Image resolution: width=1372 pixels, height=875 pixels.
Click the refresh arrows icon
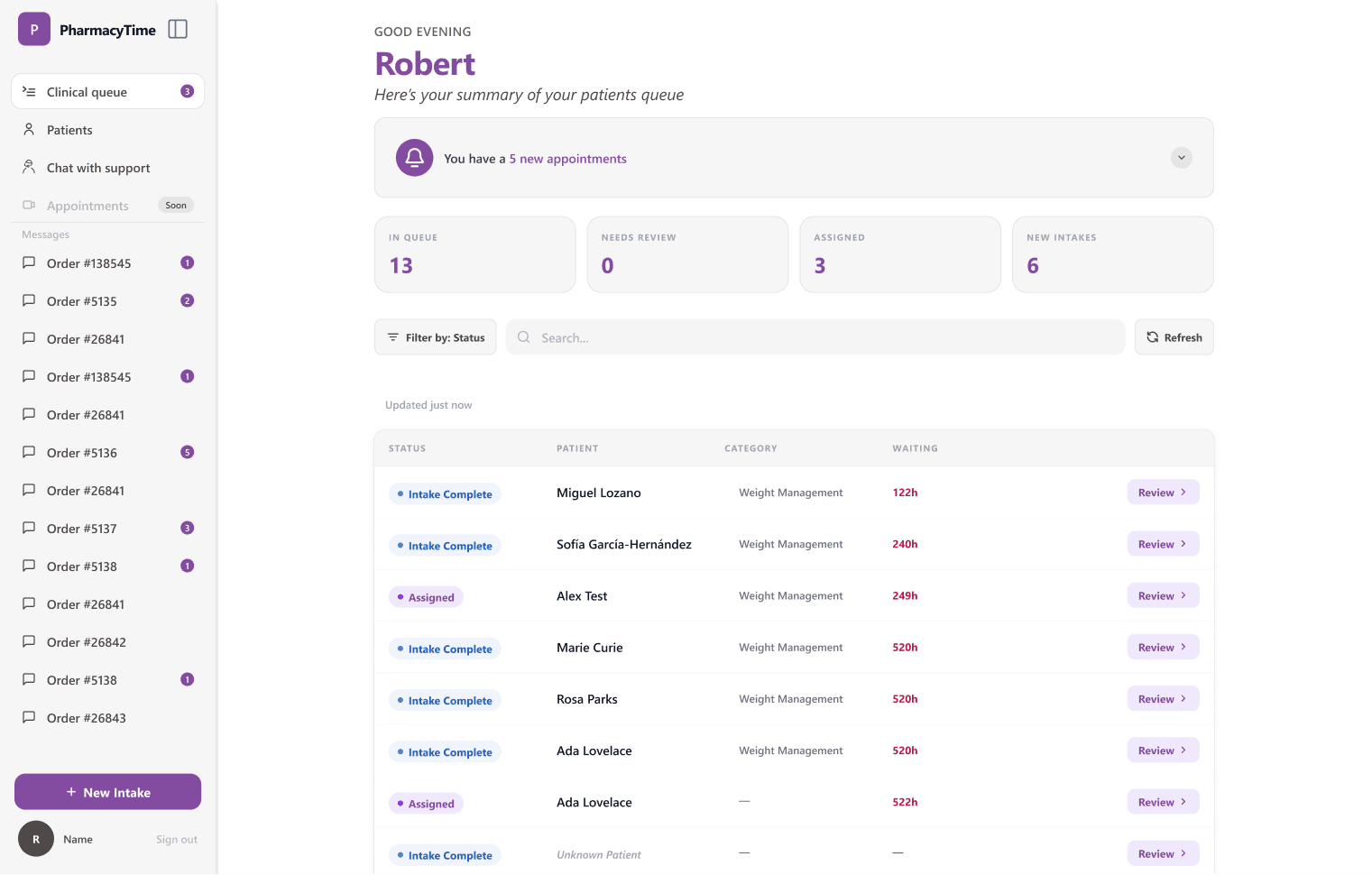(x=1152, y=337)
